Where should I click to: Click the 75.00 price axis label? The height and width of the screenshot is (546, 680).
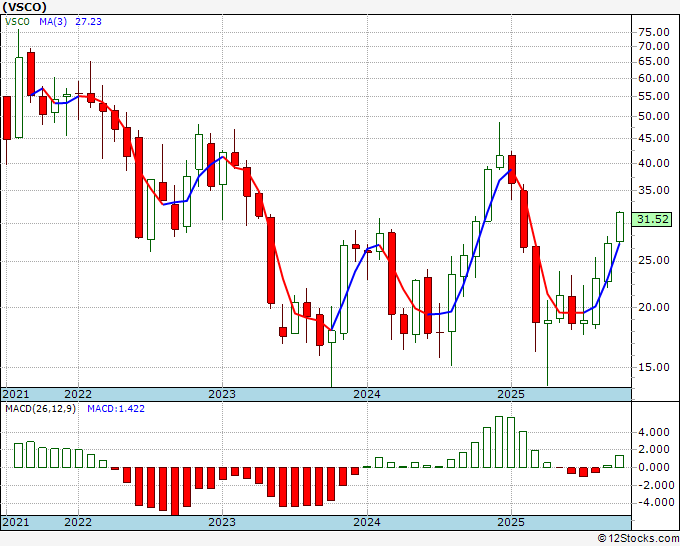[x=653, y=30]
